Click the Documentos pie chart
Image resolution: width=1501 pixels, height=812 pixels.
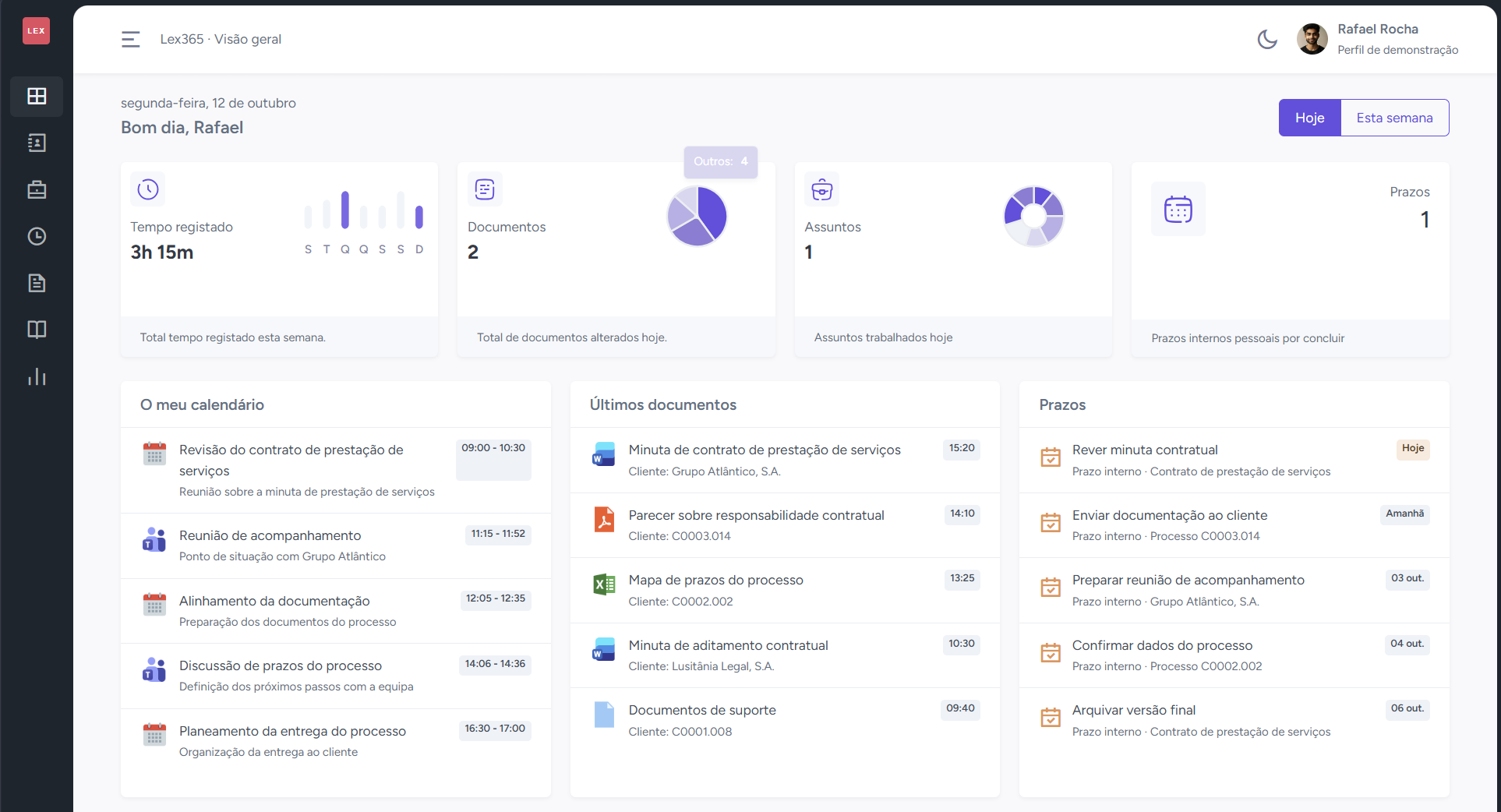click(x=697, y=216)
